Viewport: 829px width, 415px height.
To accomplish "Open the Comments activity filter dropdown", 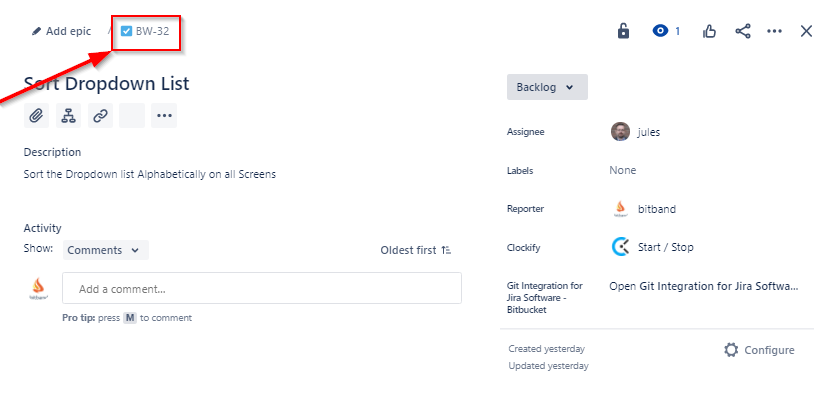I will click(105, 250).
